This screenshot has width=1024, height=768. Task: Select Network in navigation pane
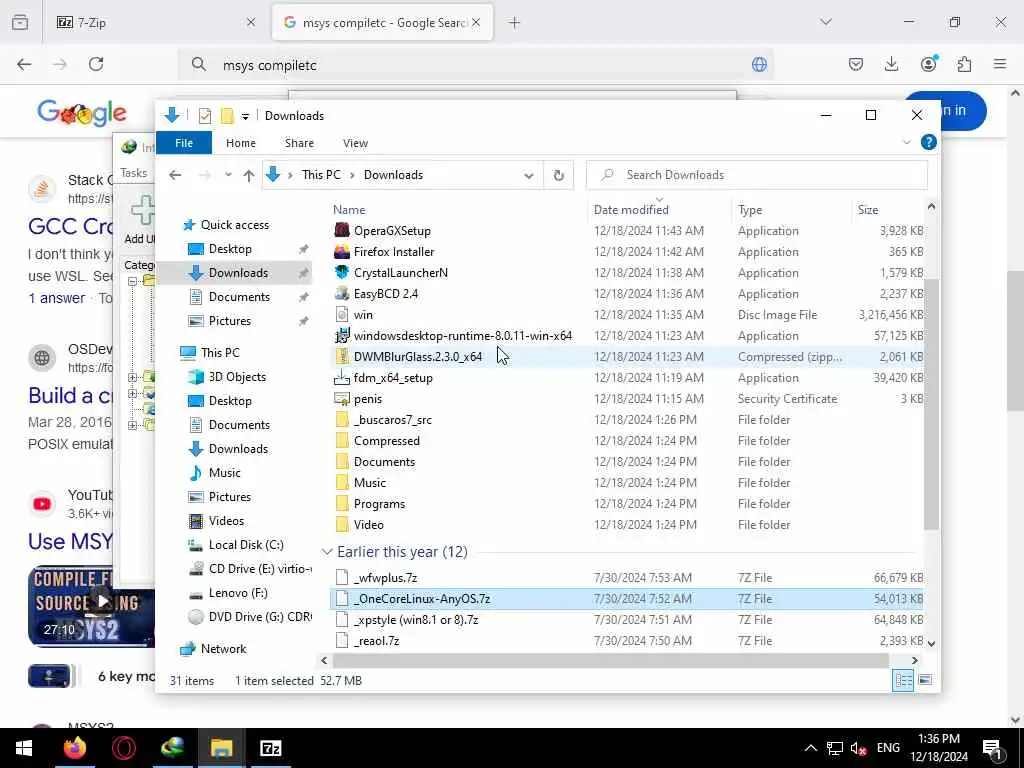coord(223,648)
